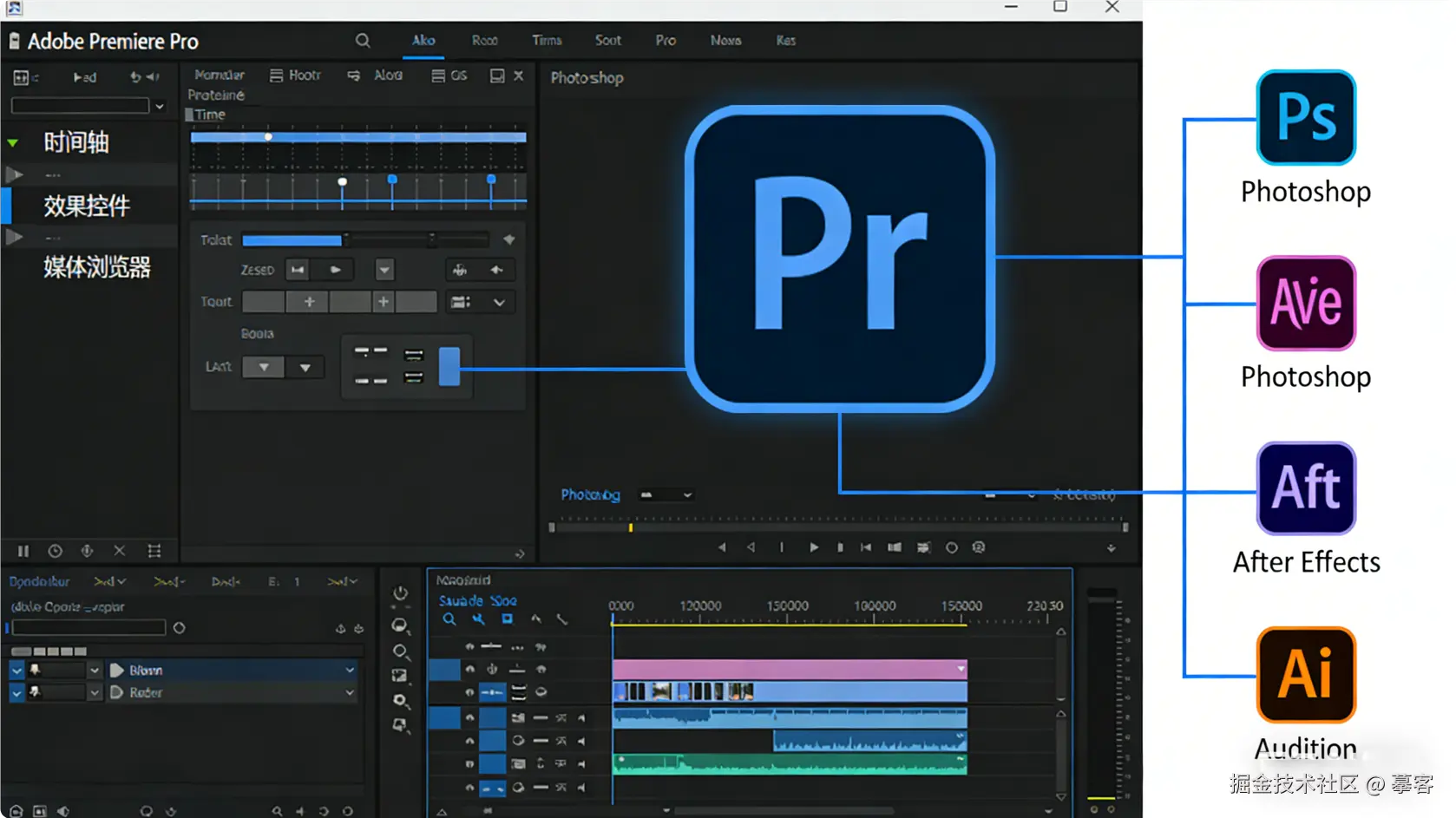Click the After Effects Aft icon
Image resolution: width=1456 pixels, height=818 pixels.
[1305, 488]
